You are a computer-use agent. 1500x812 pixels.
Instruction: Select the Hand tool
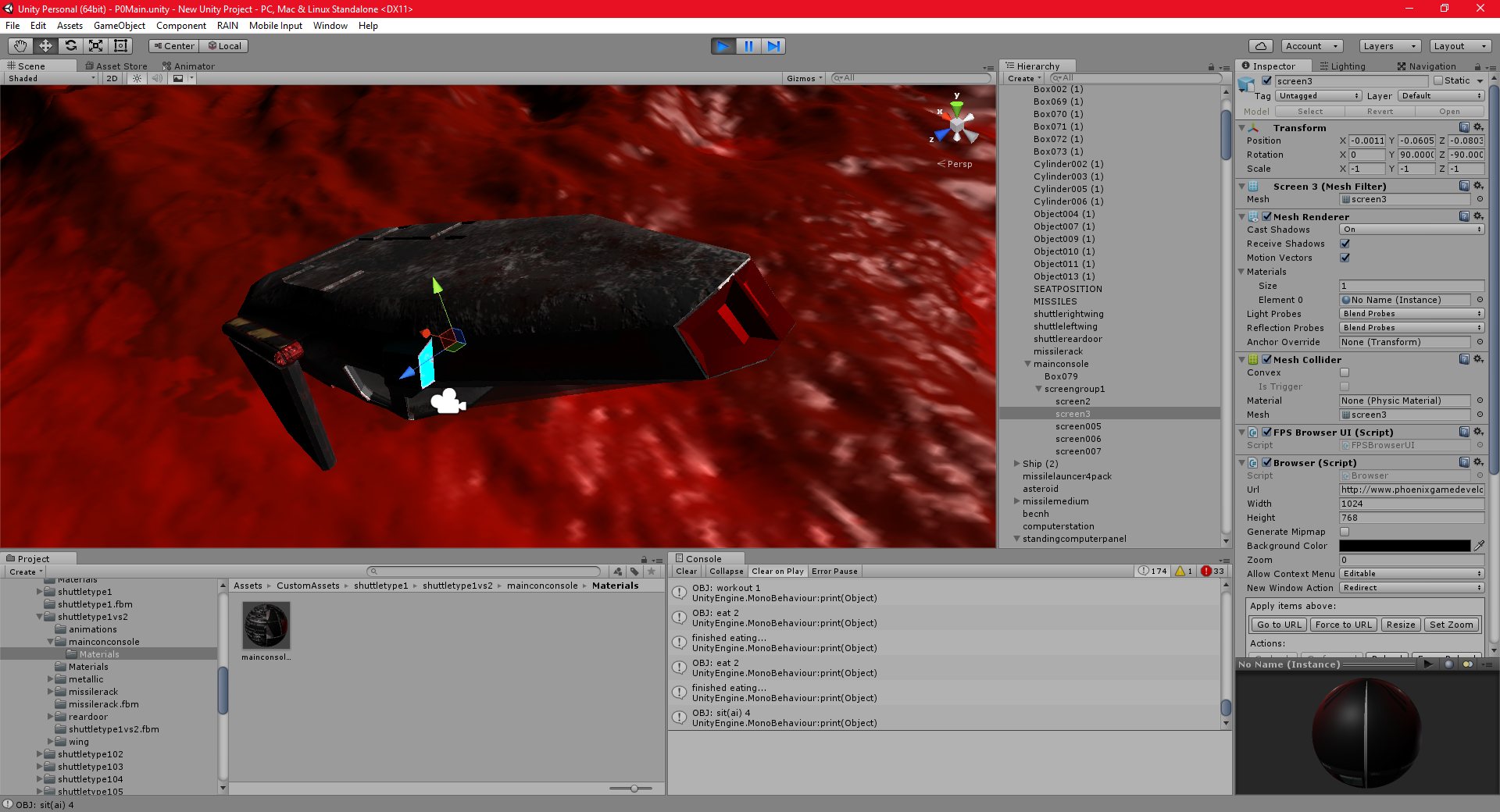click(20, 46)
